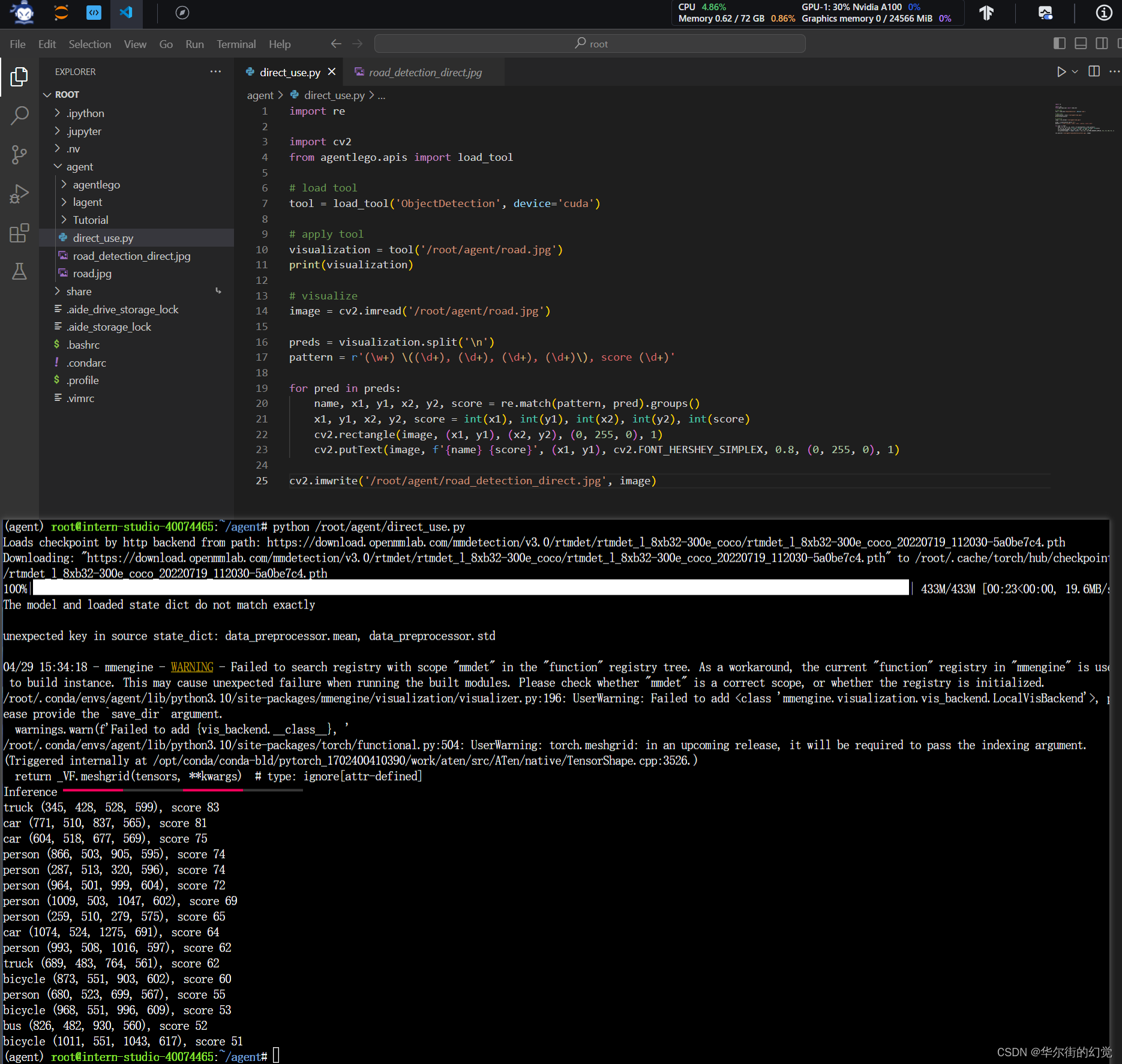The height and width of the screenshot is (1064, 1122).
Task: Click the blue code-server icon in top bar
Action: coord(94,13)
